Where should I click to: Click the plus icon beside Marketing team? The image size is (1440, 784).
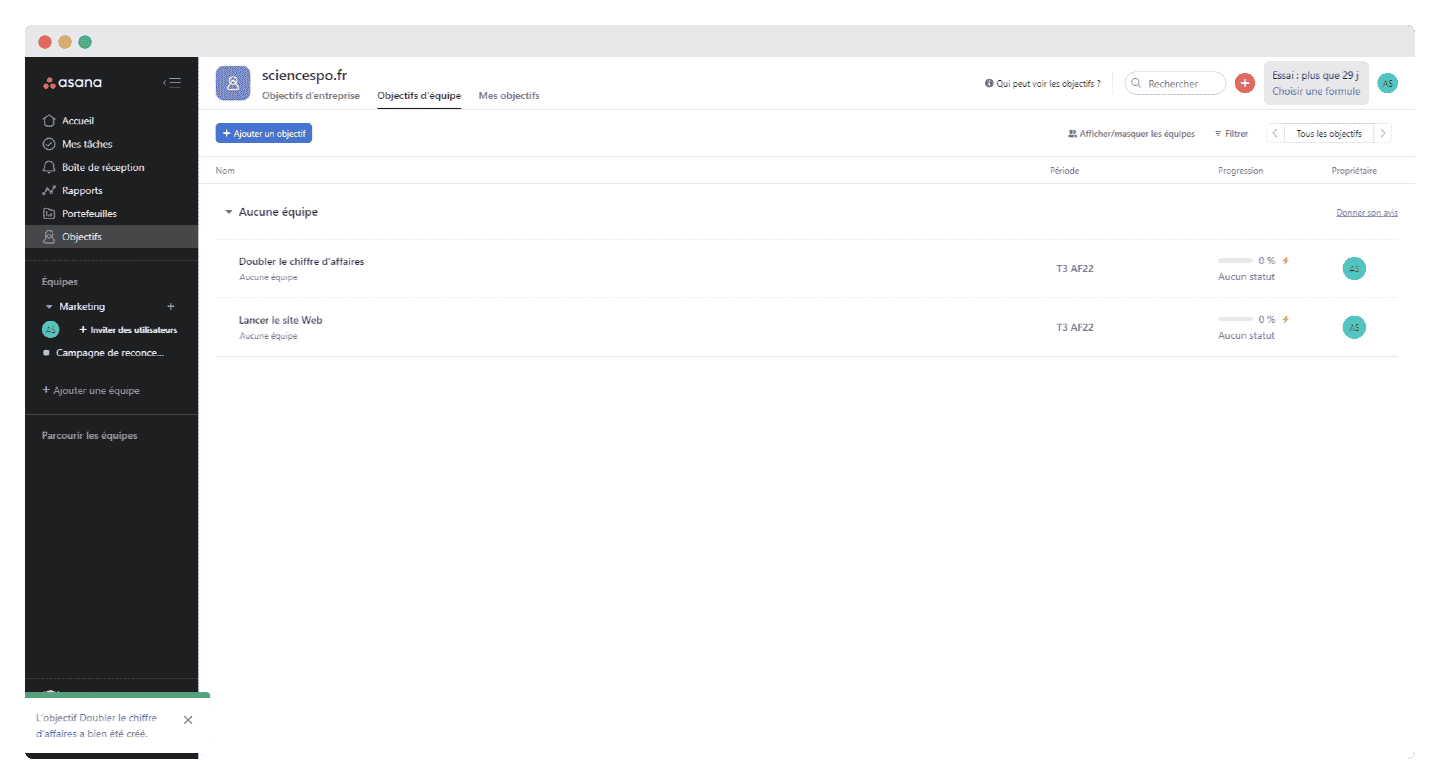click(x=171, y=306)
